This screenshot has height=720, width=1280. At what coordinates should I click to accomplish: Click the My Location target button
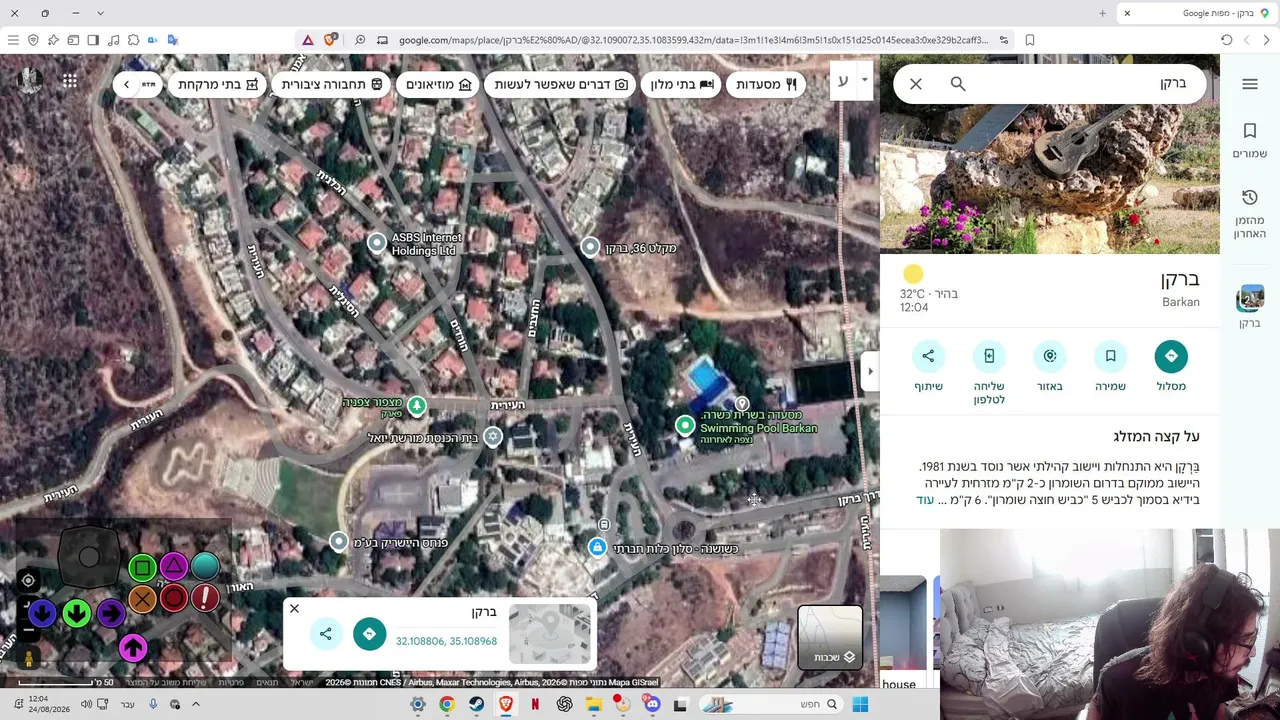28,581
